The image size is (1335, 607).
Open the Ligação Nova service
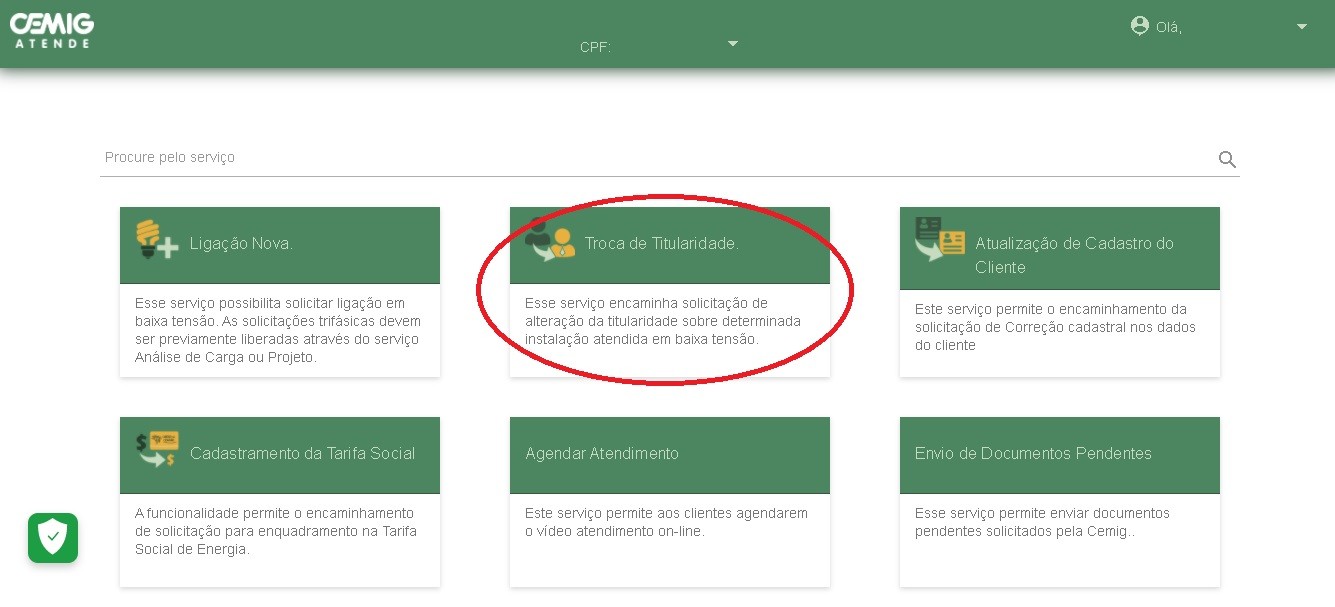point(279,245)
